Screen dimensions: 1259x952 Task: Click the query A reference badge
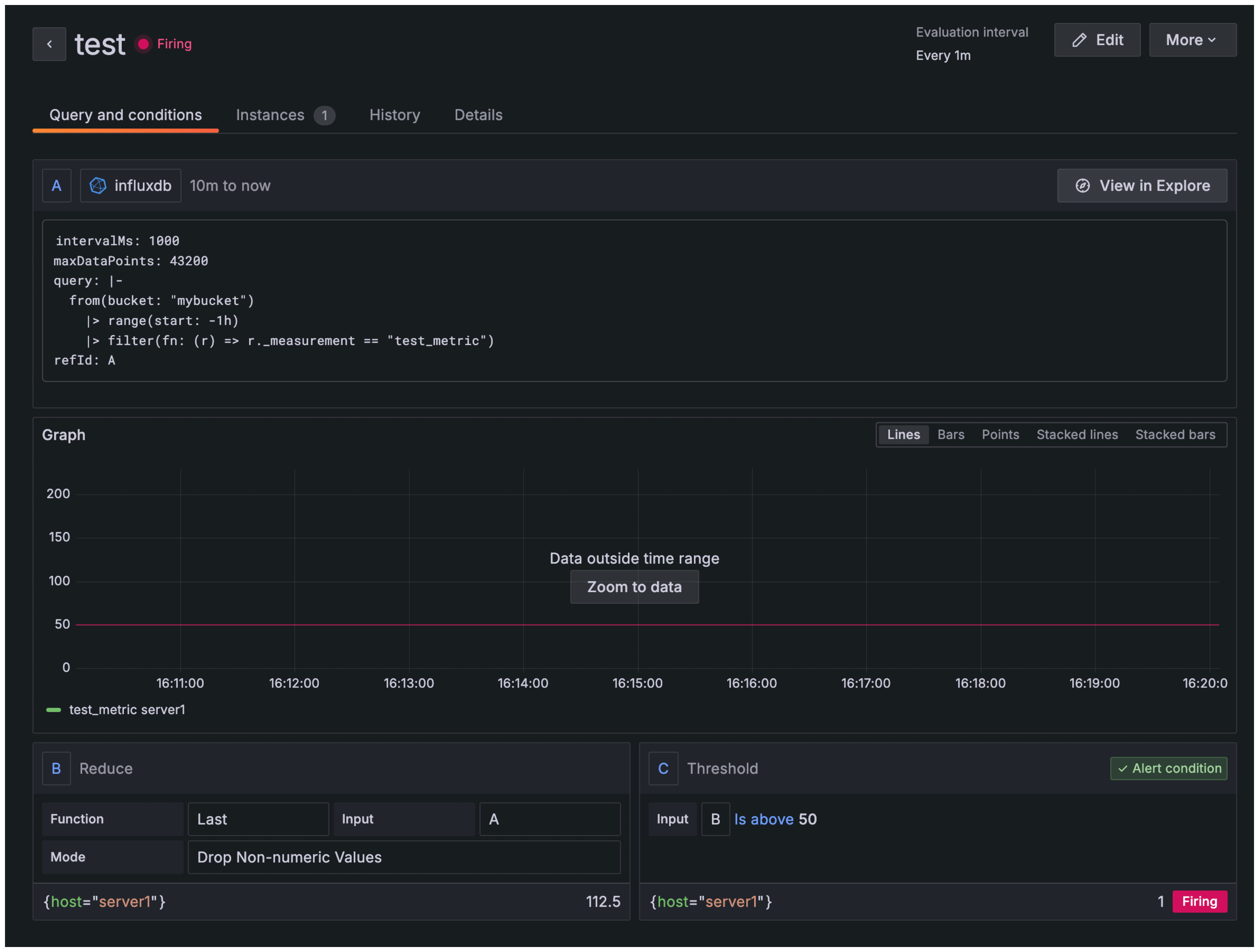point(56,185)
